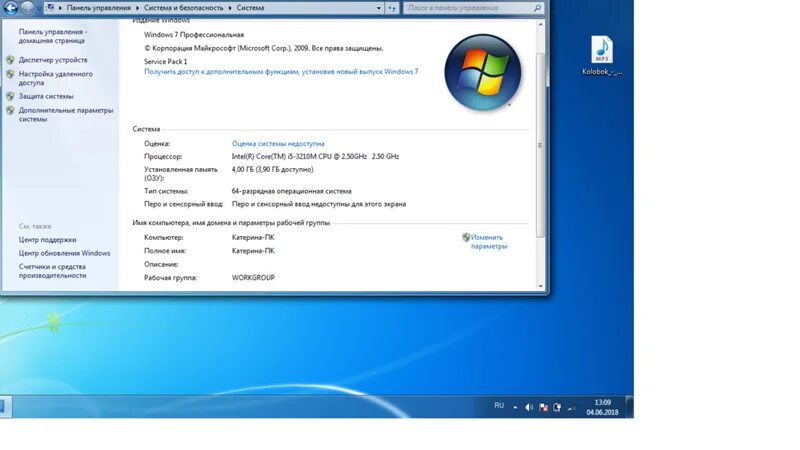This screenshot has width=800, height=450.
Task: Open Счетчики и средства производительности link
Action: [x=53, y=271]
